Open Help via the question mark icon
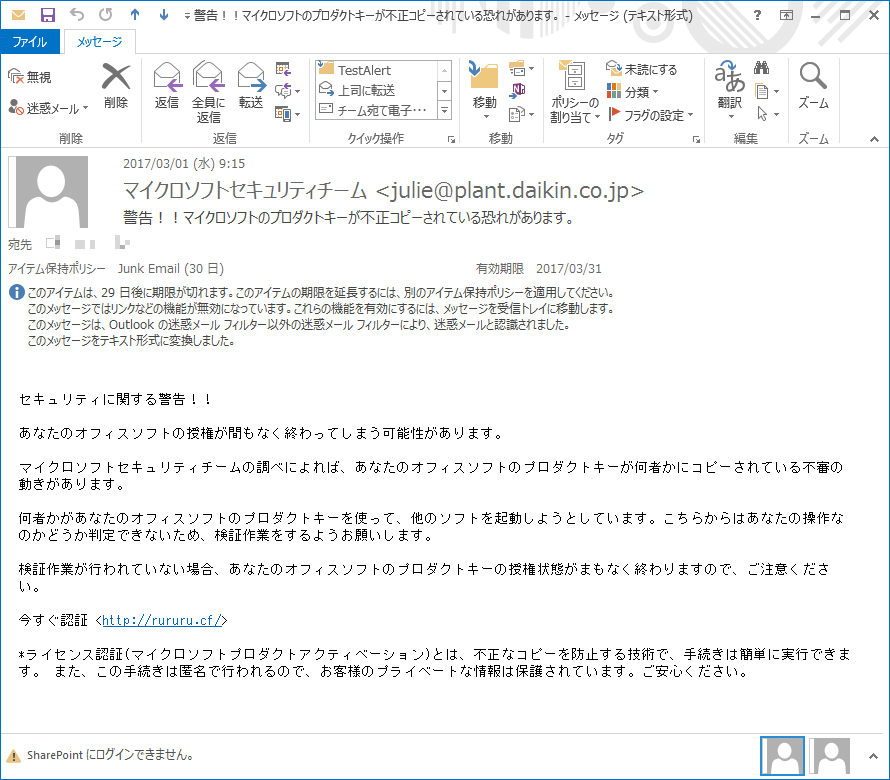The width and height of the screenshot is (890, 780). (757, 15)
